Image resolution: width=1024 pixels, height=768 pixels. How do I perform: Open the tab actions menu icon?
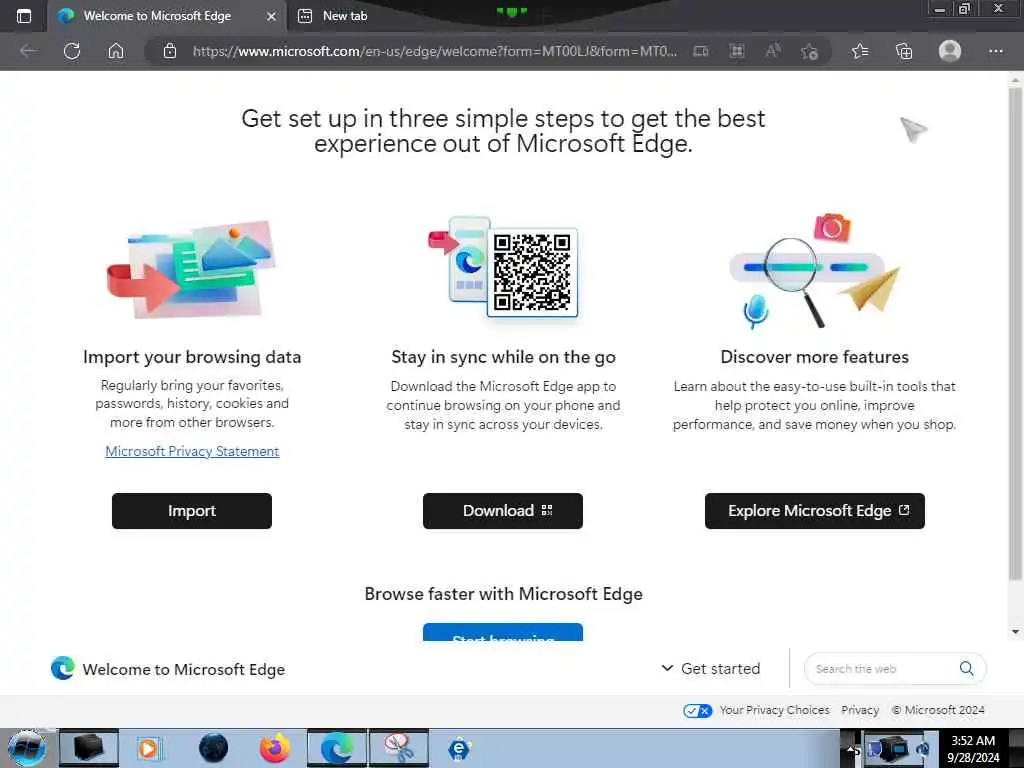[x=24, y=16]
